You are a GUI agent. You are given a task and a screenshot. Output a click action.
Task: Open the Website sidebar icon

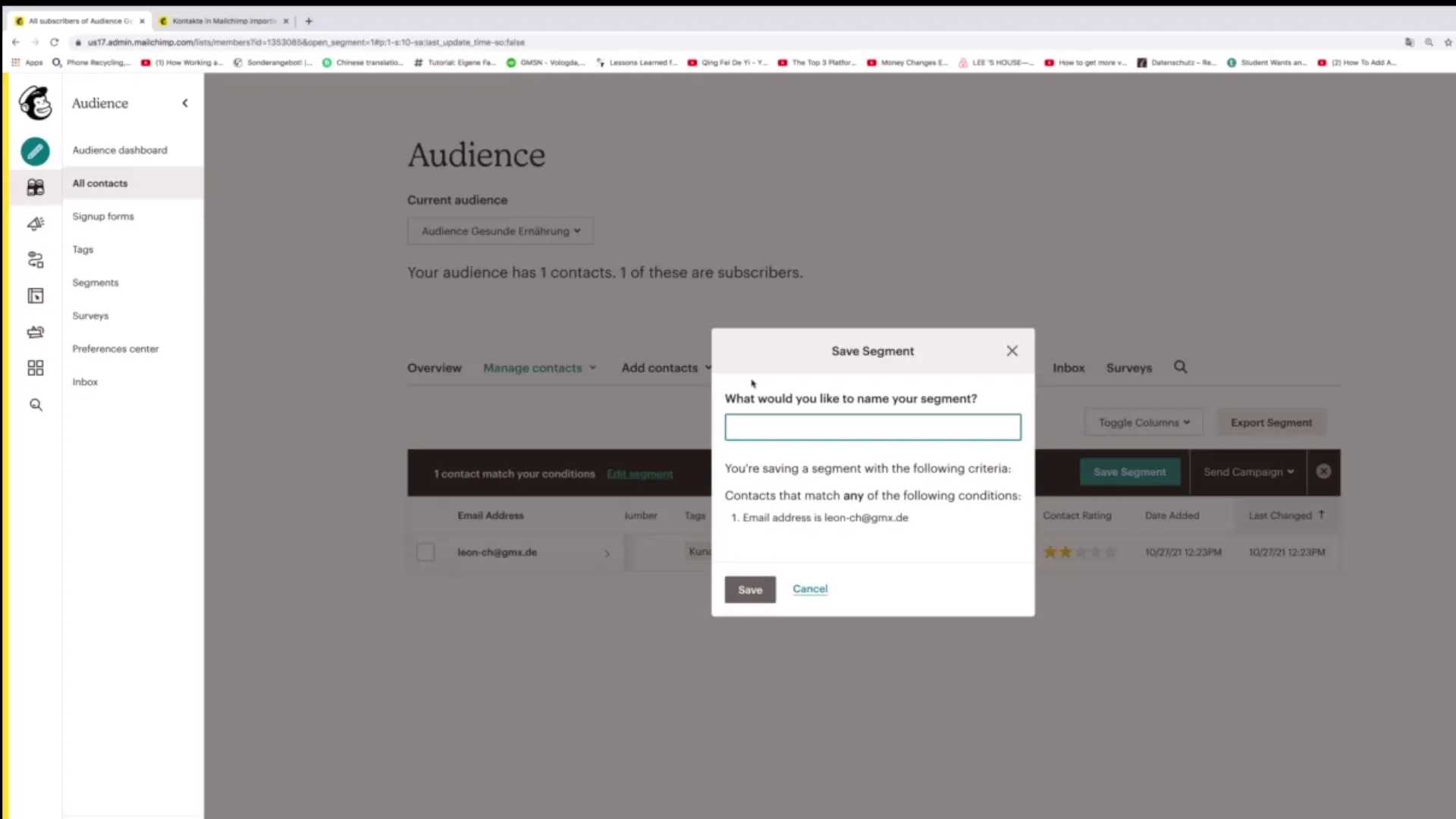pos(36,296)
